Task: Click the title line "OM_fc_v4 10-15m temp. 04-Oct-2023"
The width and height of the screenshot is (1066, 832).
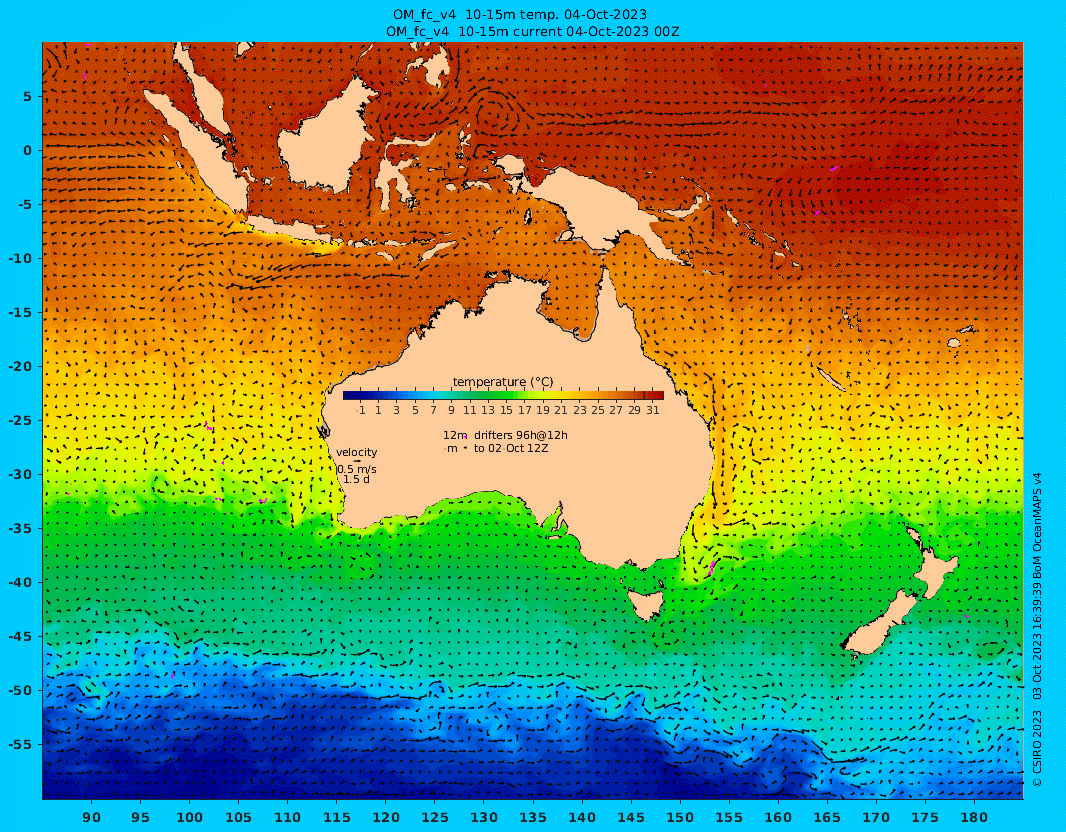Action: [520, 14]
